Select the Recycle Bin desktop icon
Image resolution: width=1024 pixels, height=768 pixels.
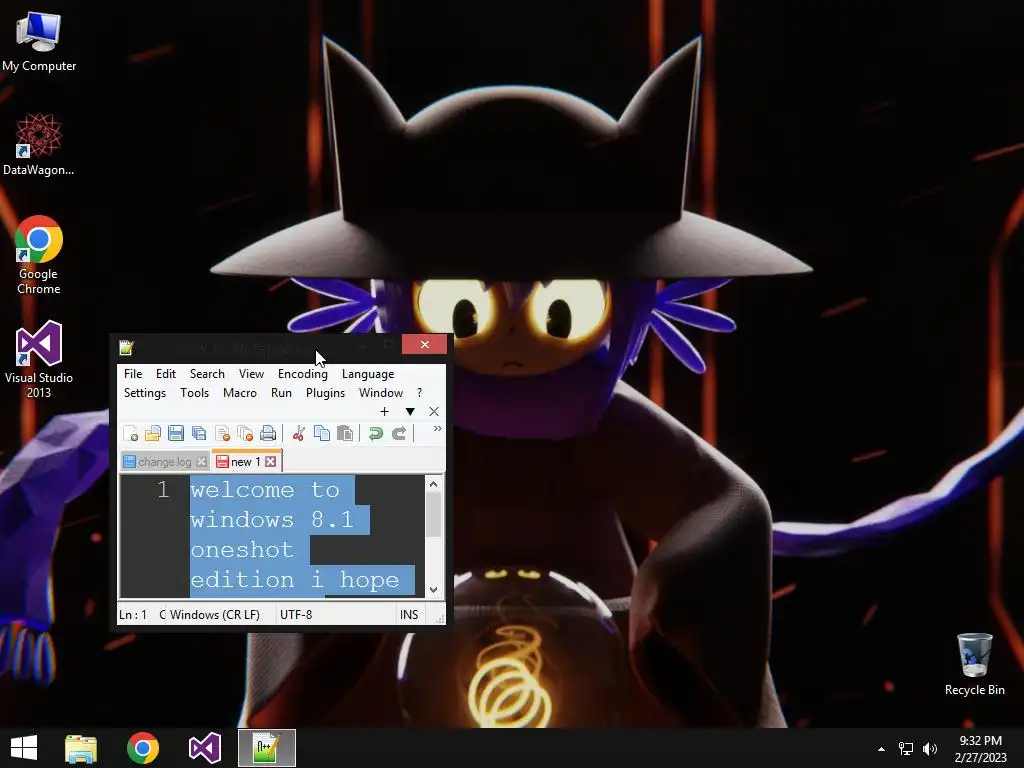click(x=974, y=664)
